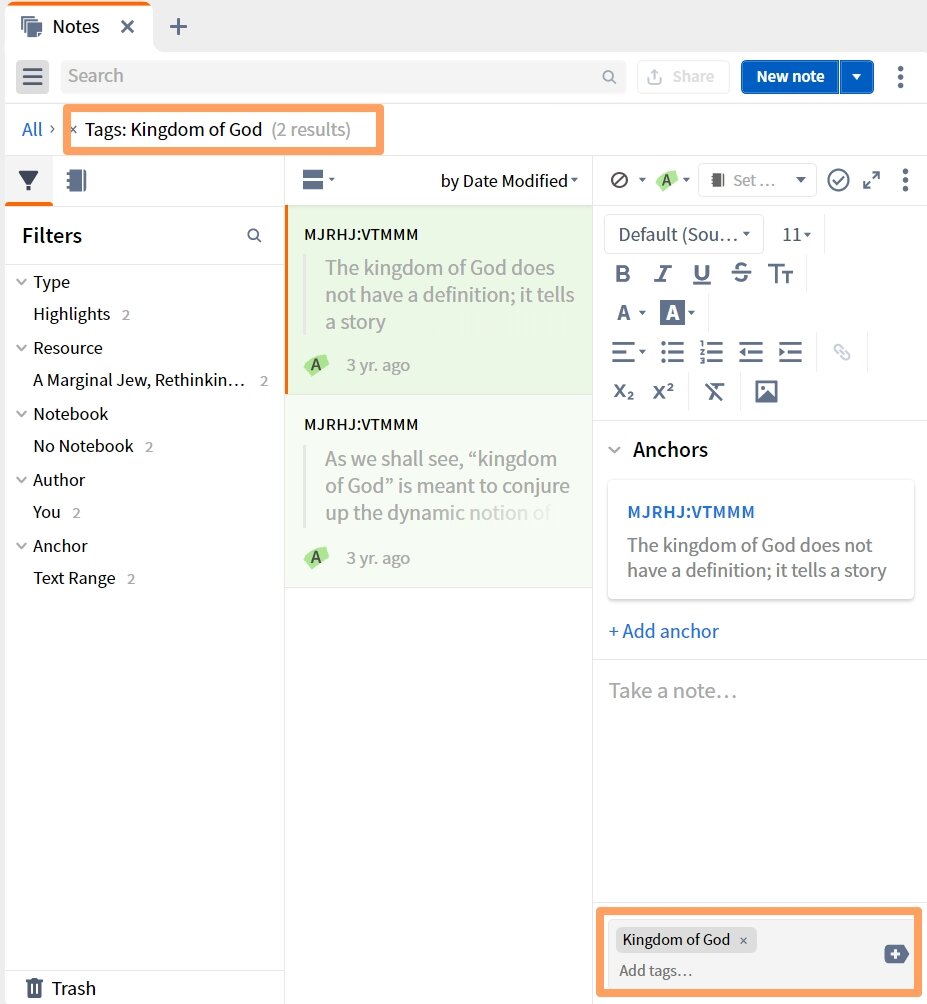Screen dimensions: 927x1004
Task: Remove the Kingdom of God tag chip
Action: [743, 941]
